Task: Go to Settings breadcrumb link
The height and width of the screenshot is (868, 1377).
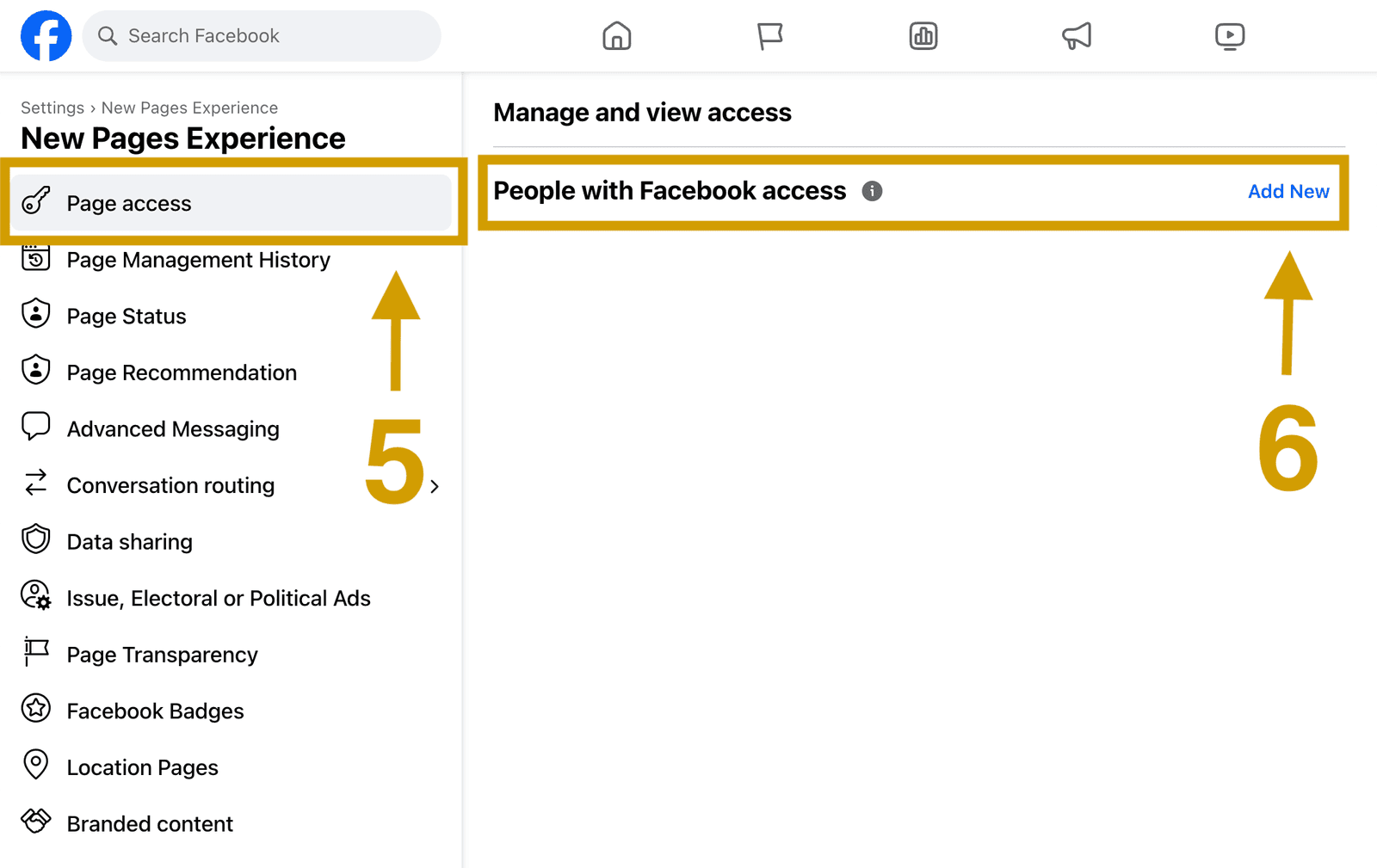Action: click(52, 108)
